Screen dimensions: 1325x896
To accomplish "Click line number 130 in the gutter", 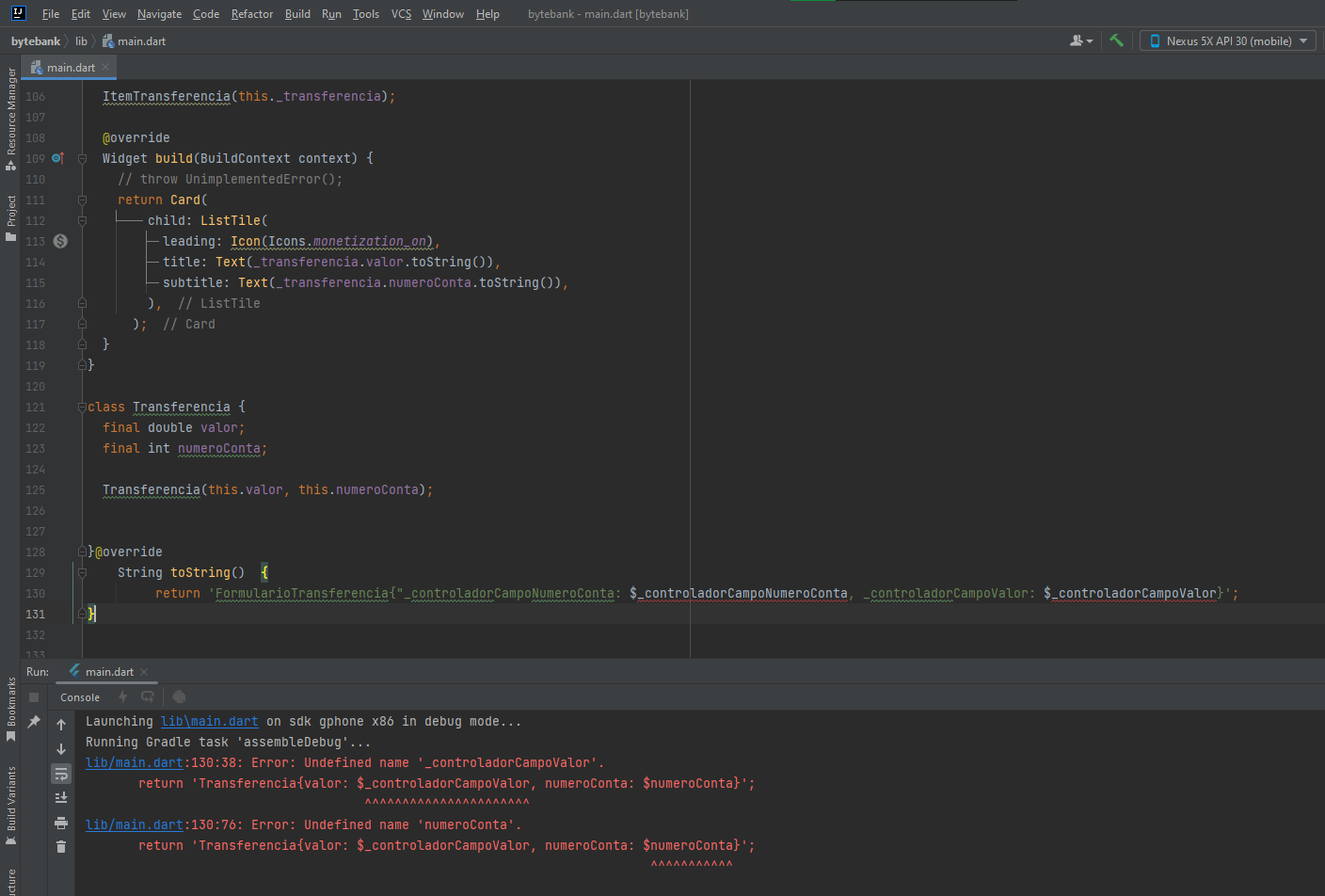I will click(35, 594).
